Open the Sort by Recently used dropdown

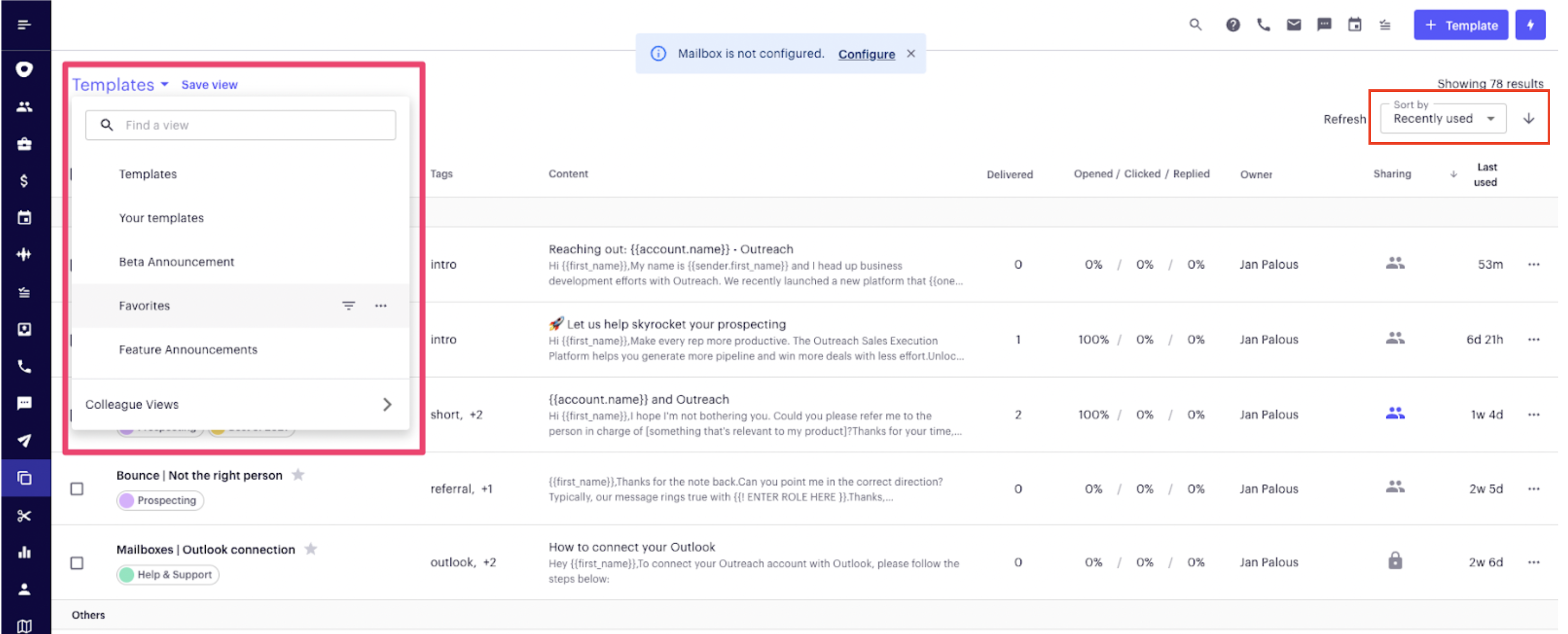tap(1443, 119)
